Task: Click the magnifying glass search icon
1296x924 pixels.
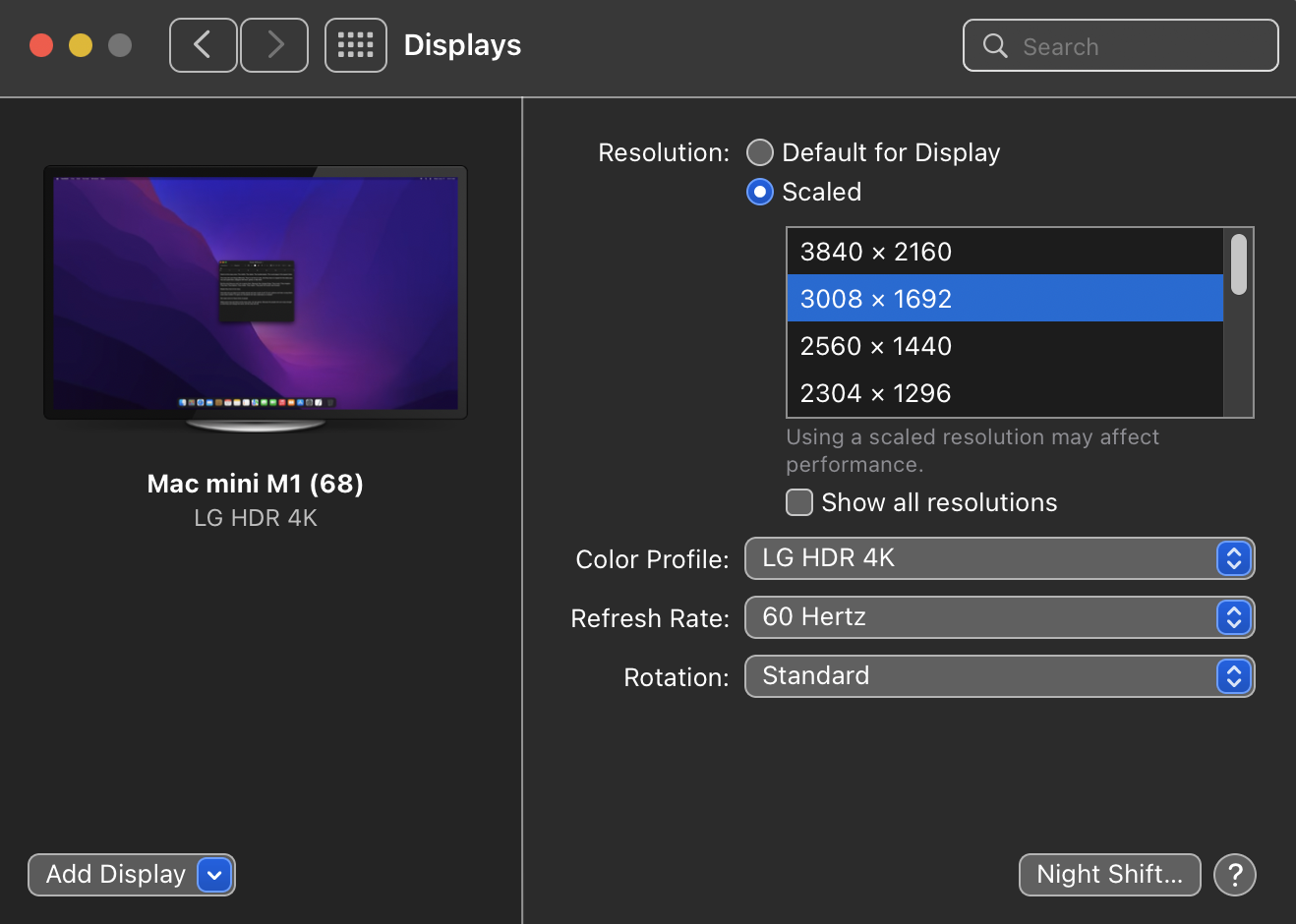Action: pyautogui.click(x=995, y=46)
